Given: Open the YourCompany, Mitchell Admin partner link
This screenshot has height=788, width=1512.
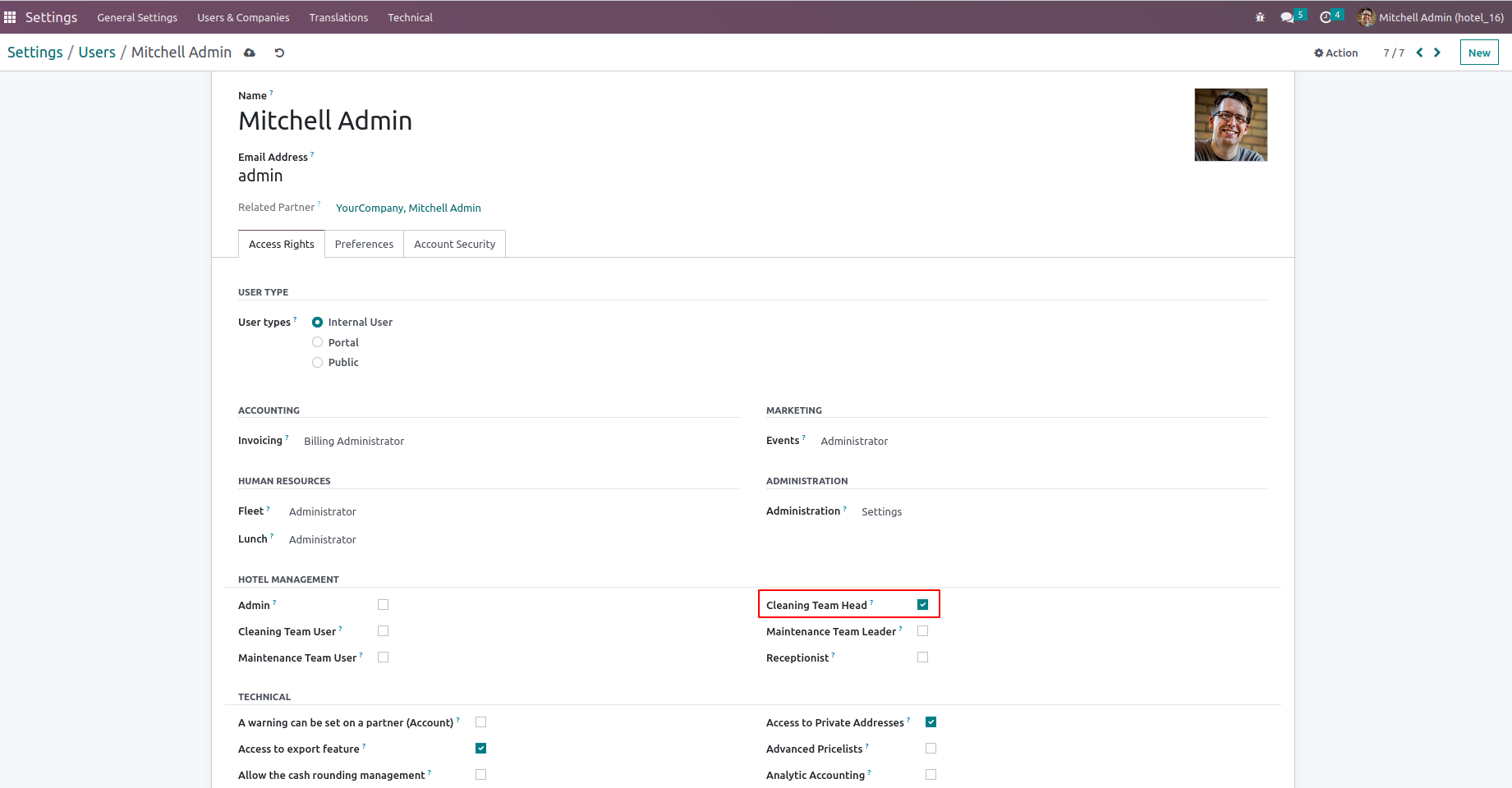Looking at the screenshot, I should (x=408, y=208).
